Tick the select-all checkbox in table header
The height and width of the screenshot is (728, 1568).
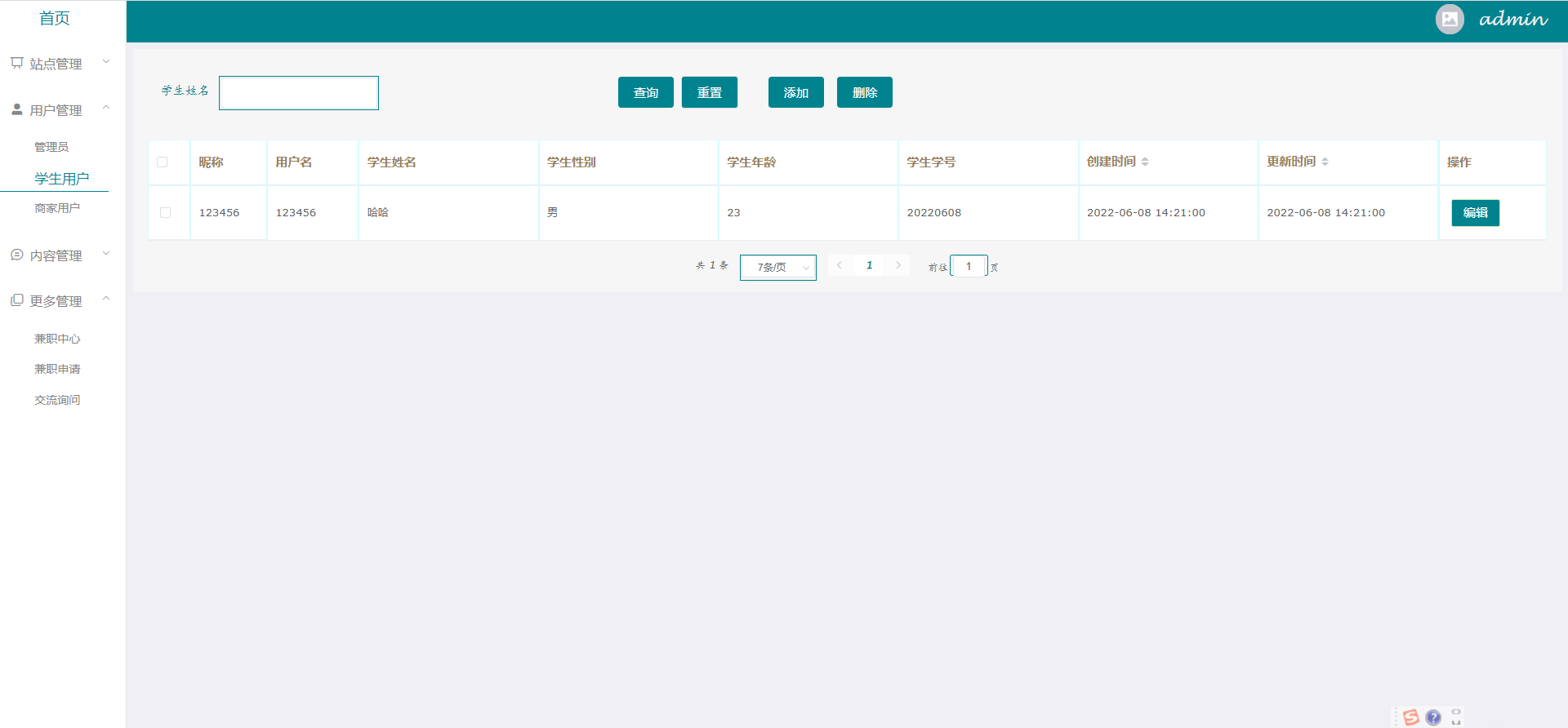tap(163, 162)
